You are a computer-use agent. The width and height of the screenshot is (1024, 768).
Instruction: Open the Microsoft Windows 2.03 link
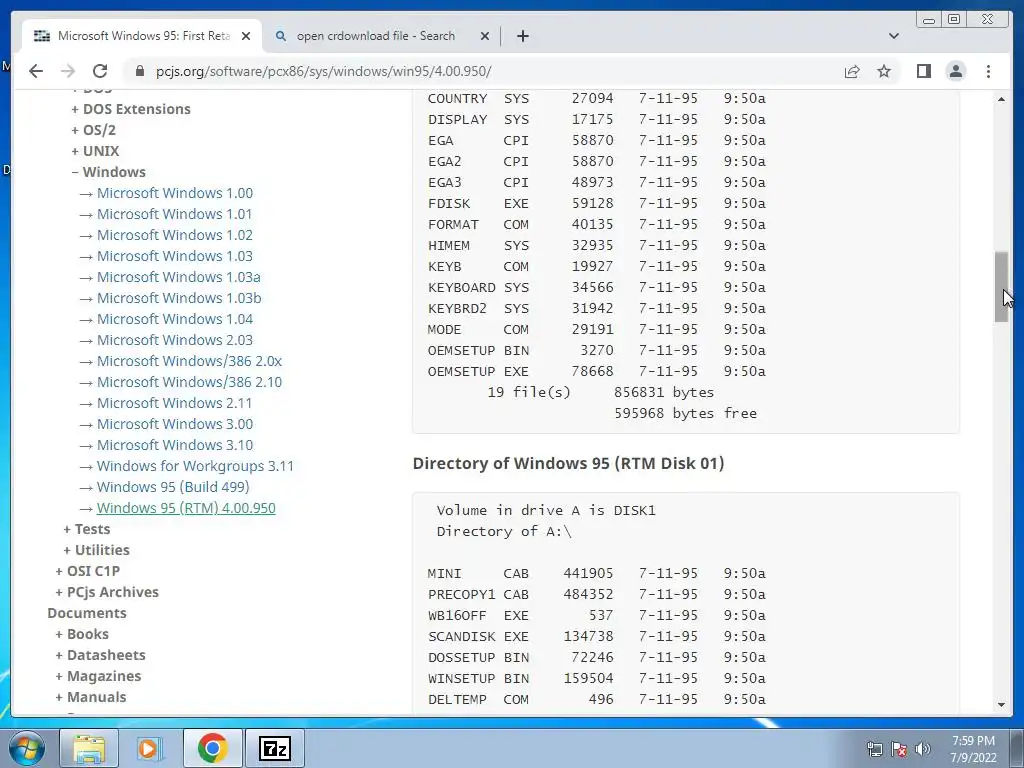click(175, 340)
